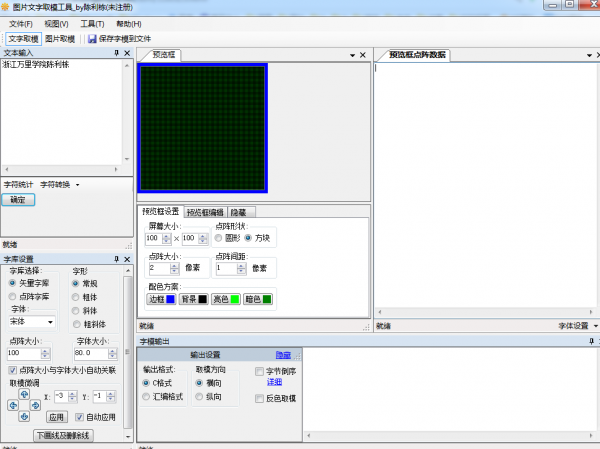Enable 反色取模 checkbox
This screenshot has height=449, width=600.
tap(259, 398)
